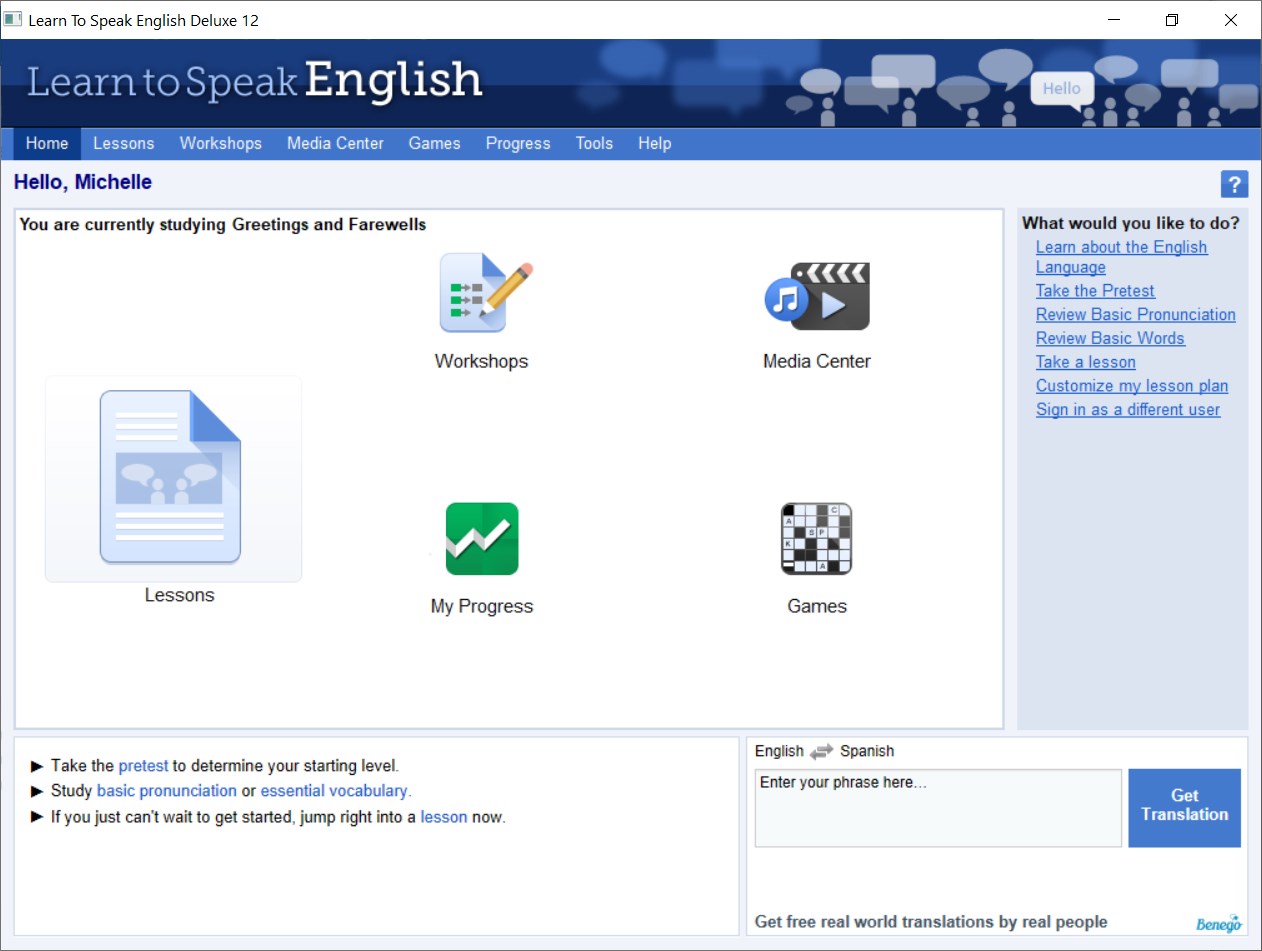Screen dimensions: 1262x951
Task: Switch to the Media Center tab
Action: (x=335, y=143)
